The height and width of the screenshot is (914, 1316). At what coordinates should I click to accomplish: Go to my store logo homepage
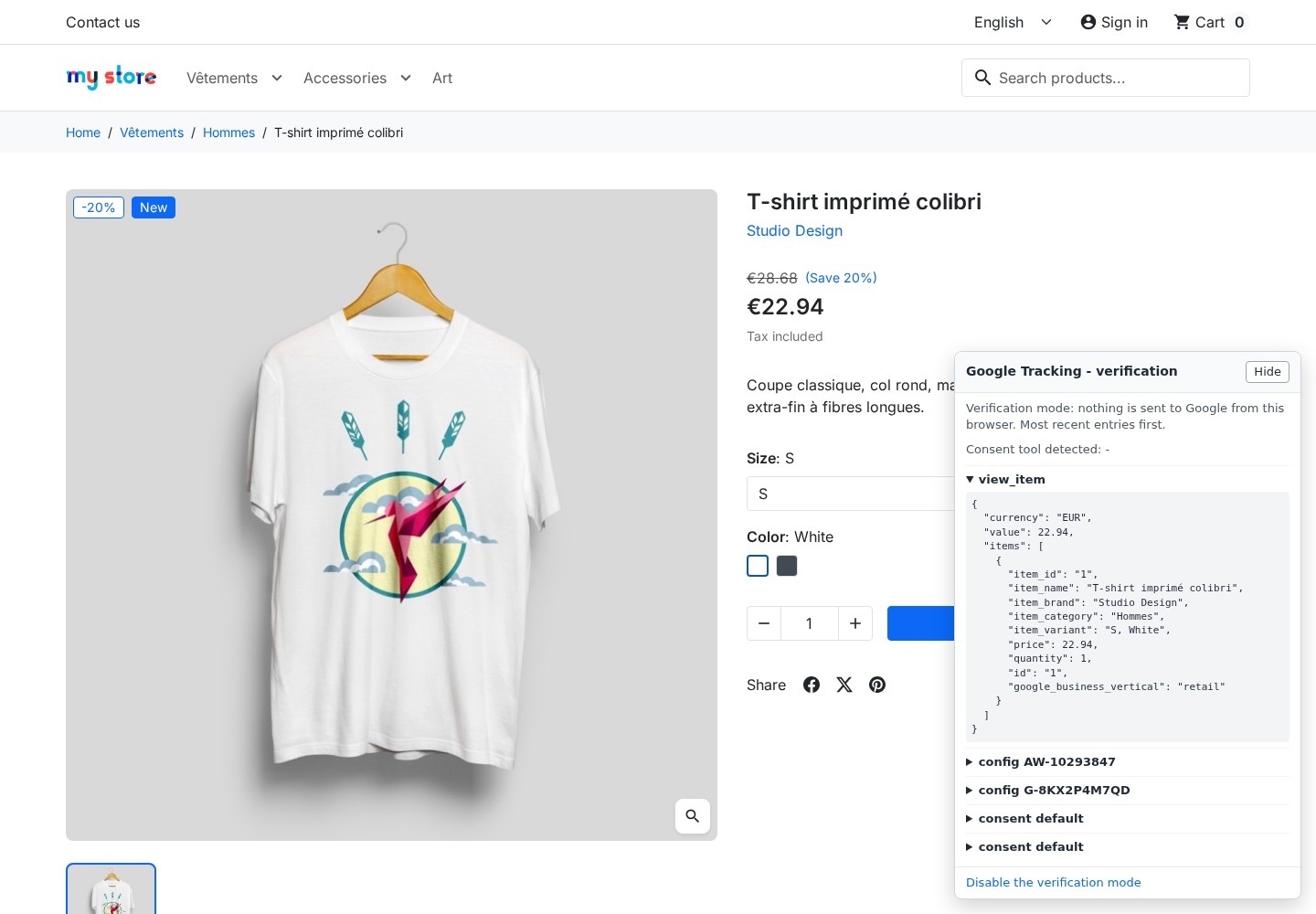[111, 78]
